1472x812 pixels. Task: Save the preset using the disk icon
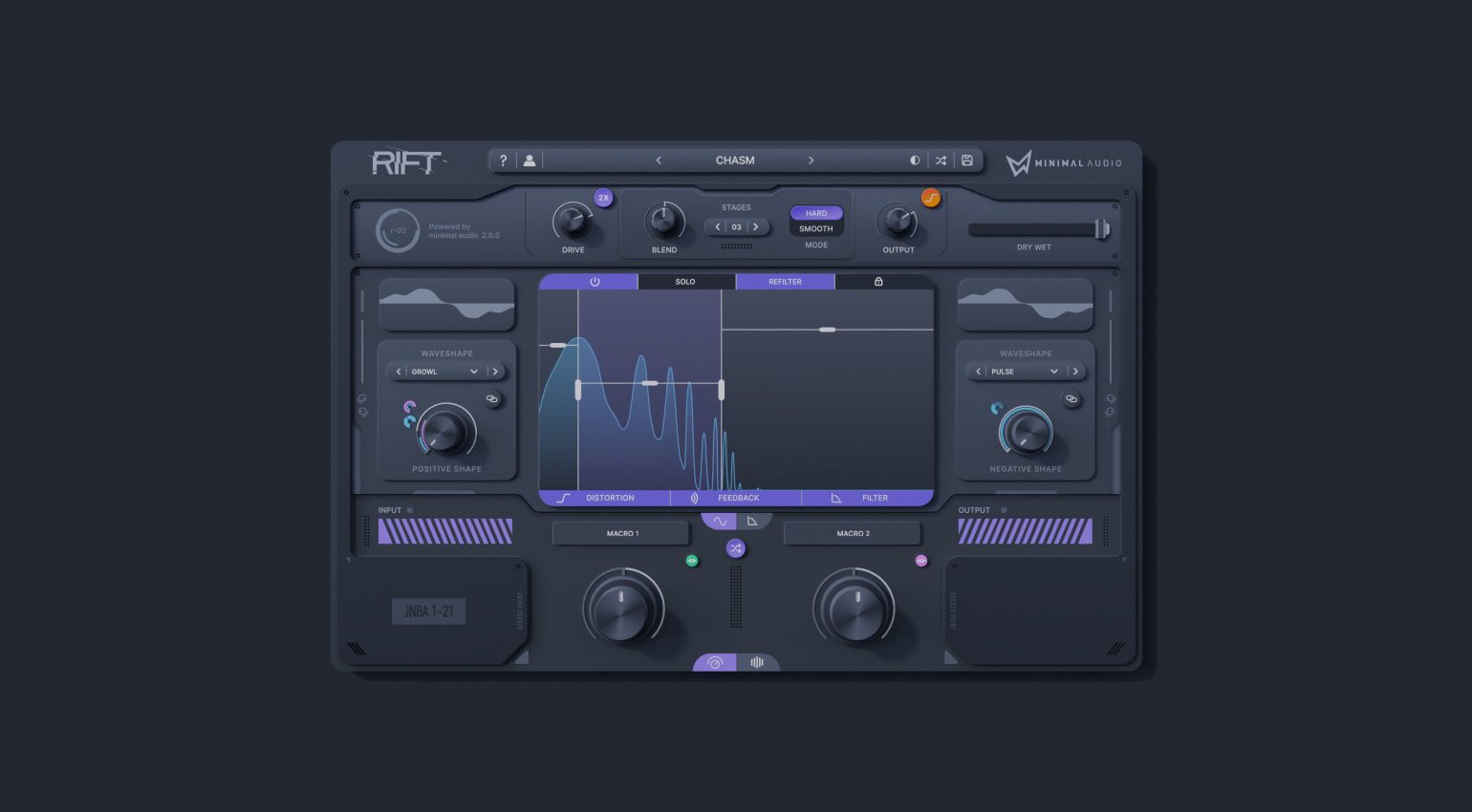966,160
